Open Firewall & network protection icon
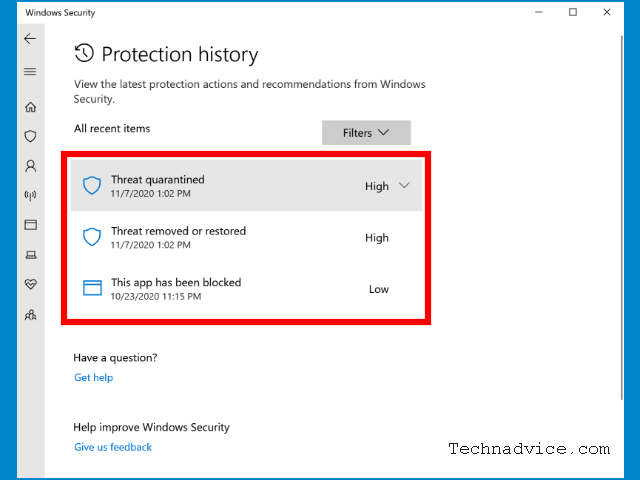 (31, 196)
